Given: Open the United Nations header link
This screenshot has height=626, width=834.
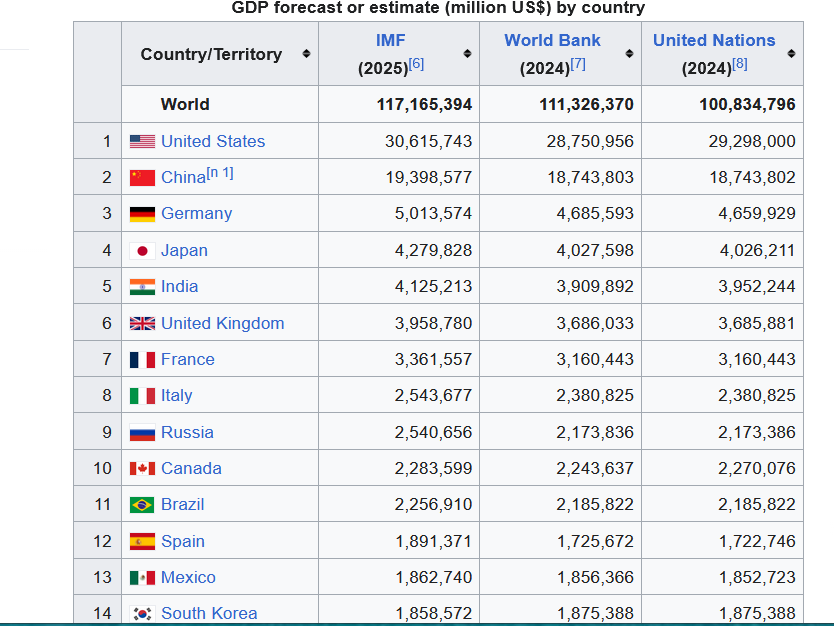Looking at the screenshot, I should coord(714,40).
